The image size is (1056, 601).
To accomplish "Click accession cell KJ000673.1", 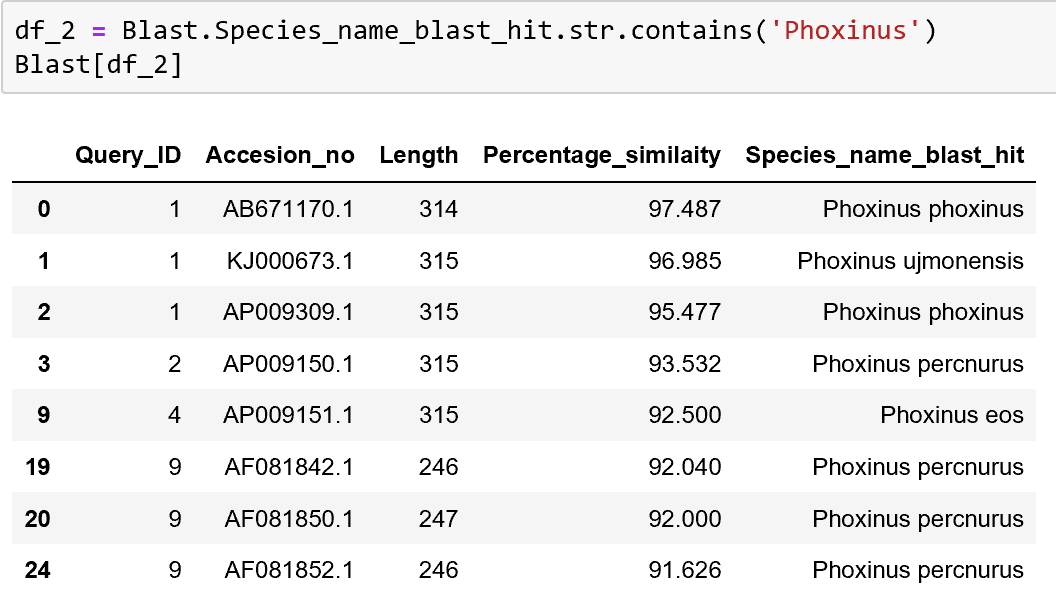I will pyautogui.click(x=290, y=261).
